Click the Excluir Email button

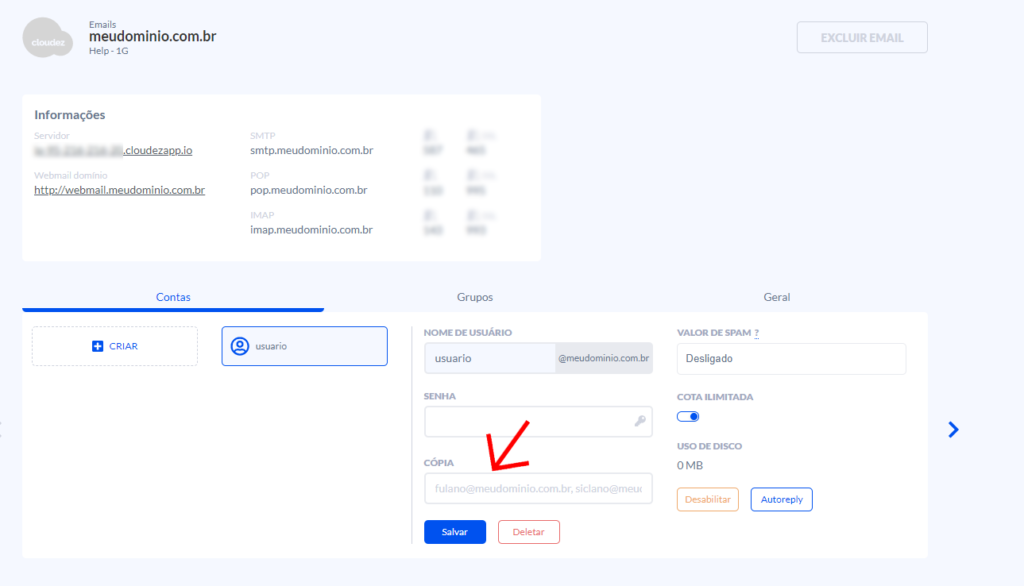click(861, 38)
